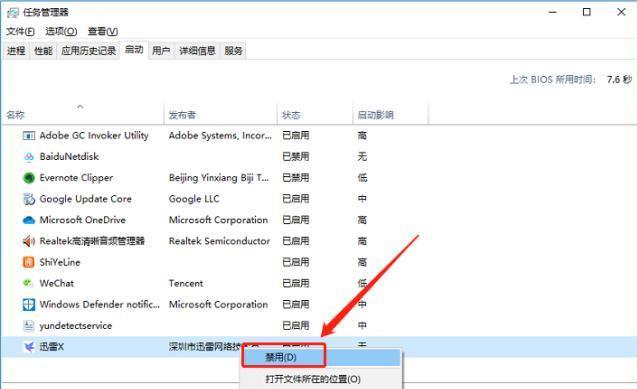Switch to the 服务 tab
The image size is (637, 389).
click(233, 51)
